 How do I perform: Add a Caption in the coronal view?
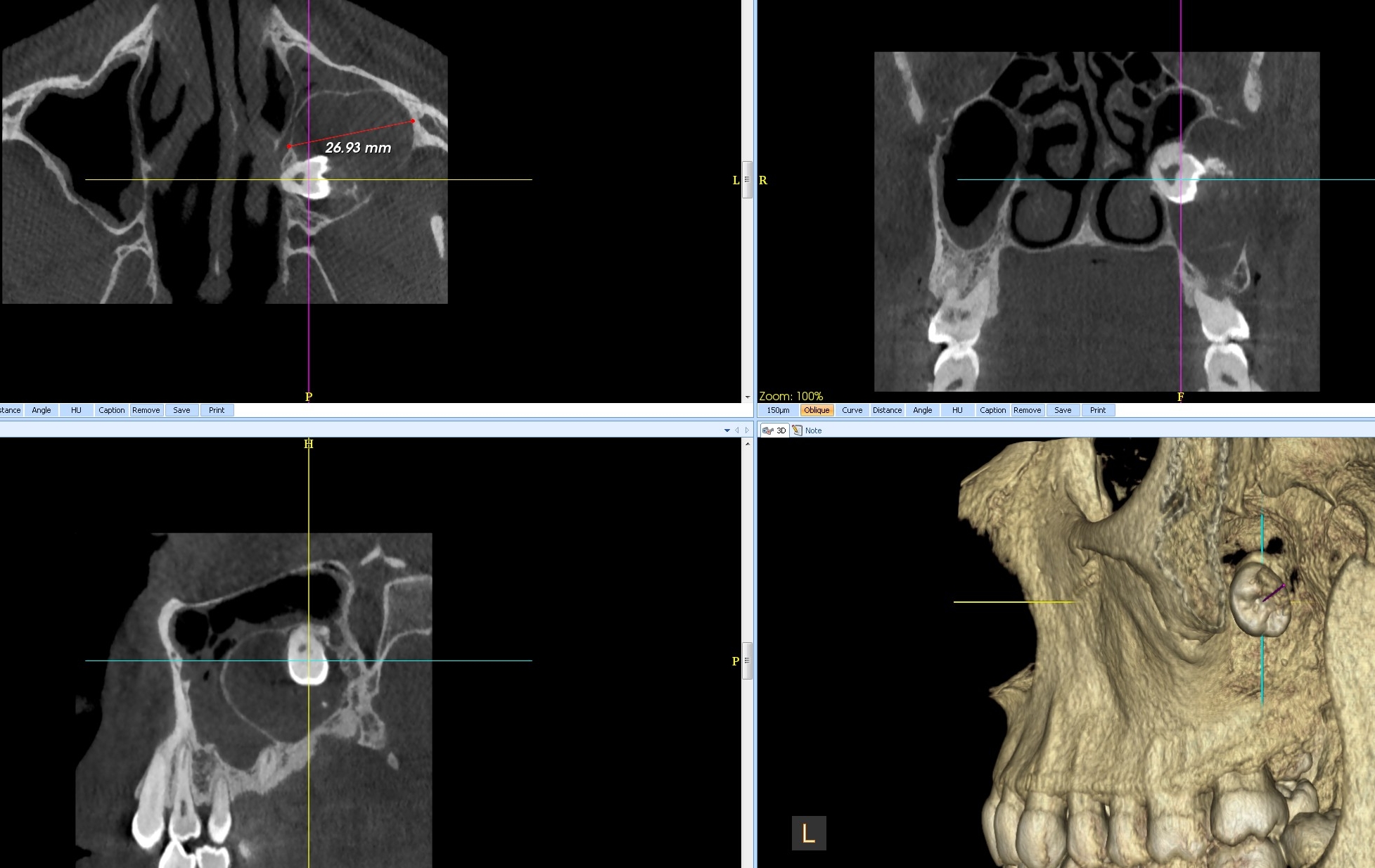coord(992,410)
